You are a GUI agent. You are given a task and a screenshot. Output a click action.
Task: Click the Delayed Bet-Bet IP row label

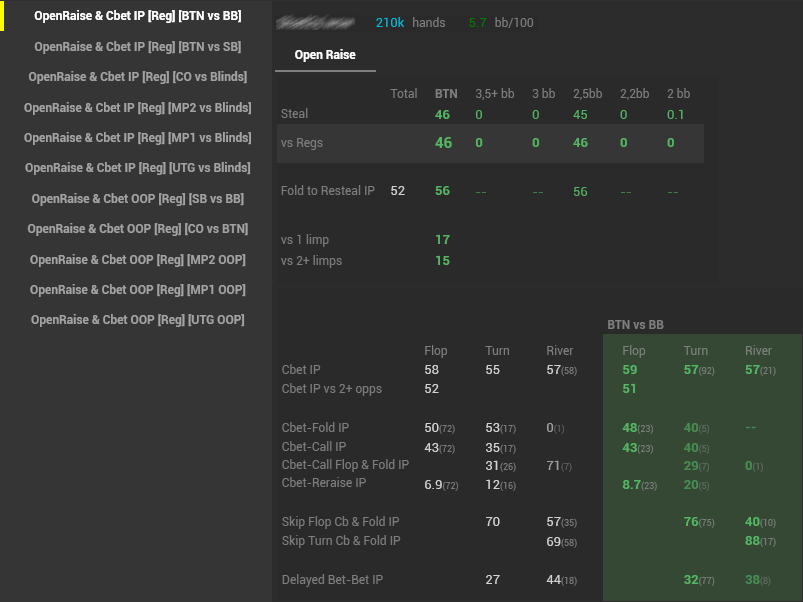point(332,580)
